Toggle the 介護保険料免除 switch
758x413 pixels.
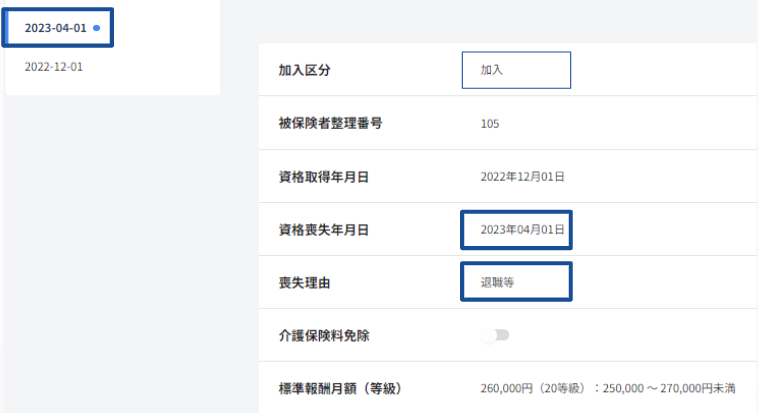click(495, 335)
